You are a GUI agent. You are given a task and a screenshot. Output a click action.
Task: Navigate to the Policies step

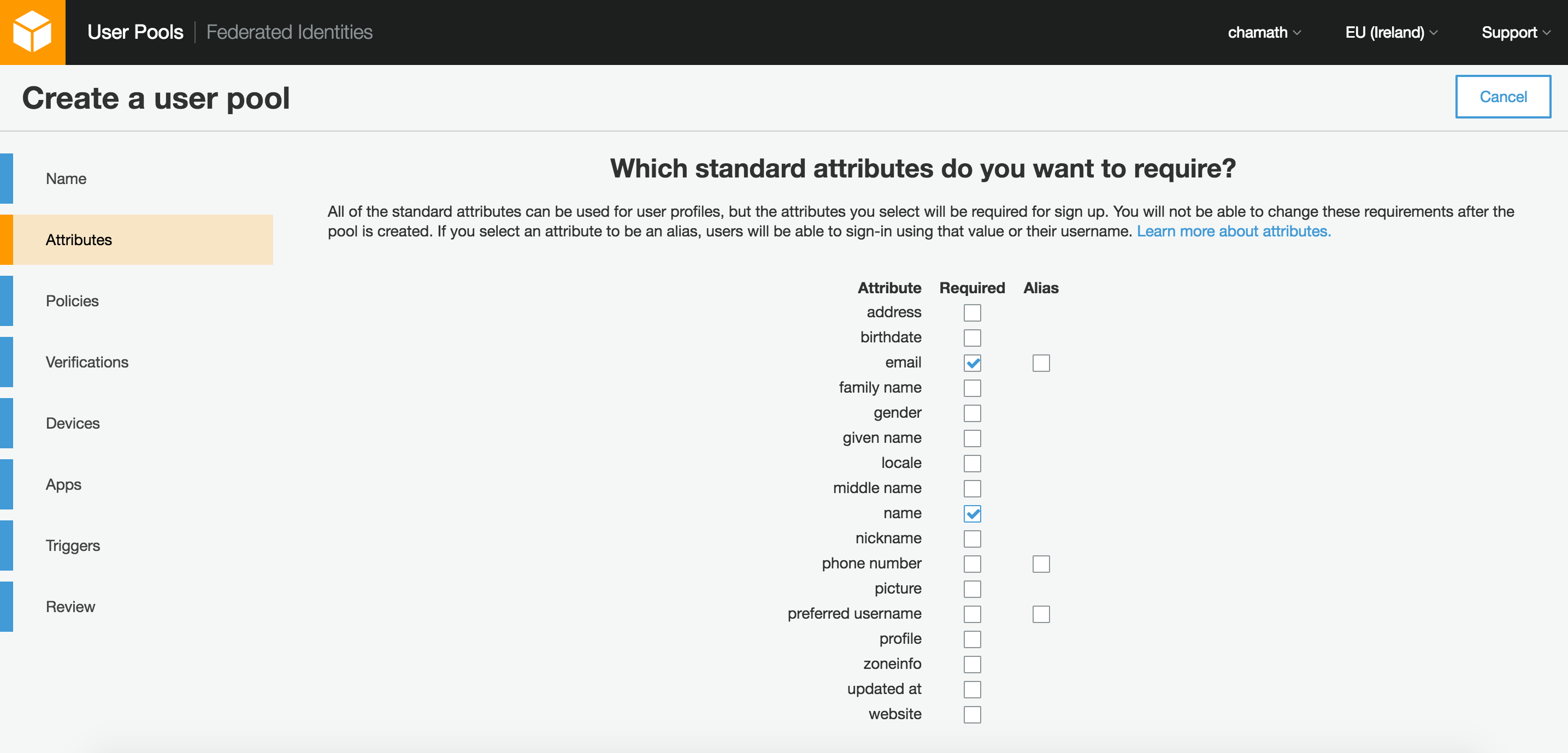pyautogui.click(x=73, y=301)
